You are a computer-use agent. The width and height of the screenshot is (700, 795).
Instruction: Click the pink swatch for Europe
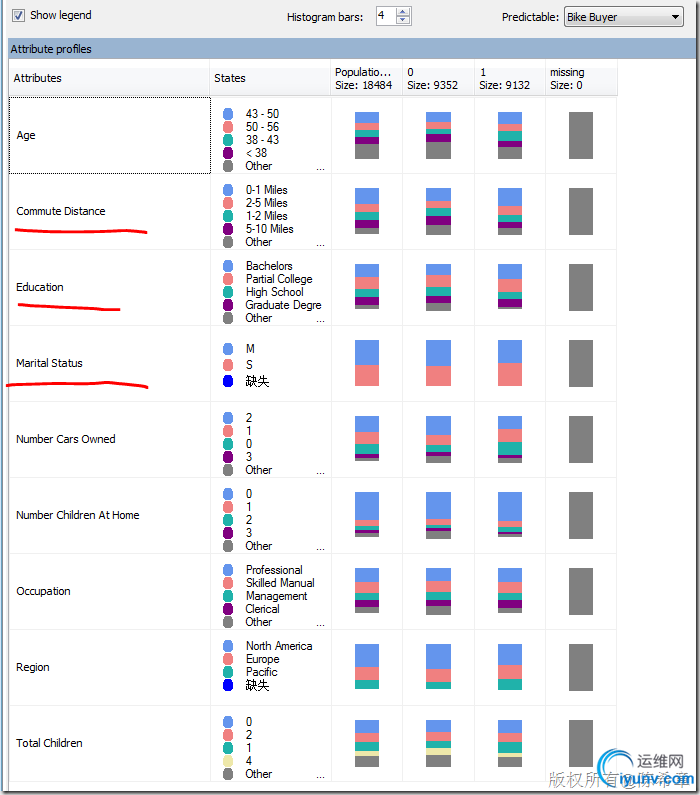[x=228, y=659]
